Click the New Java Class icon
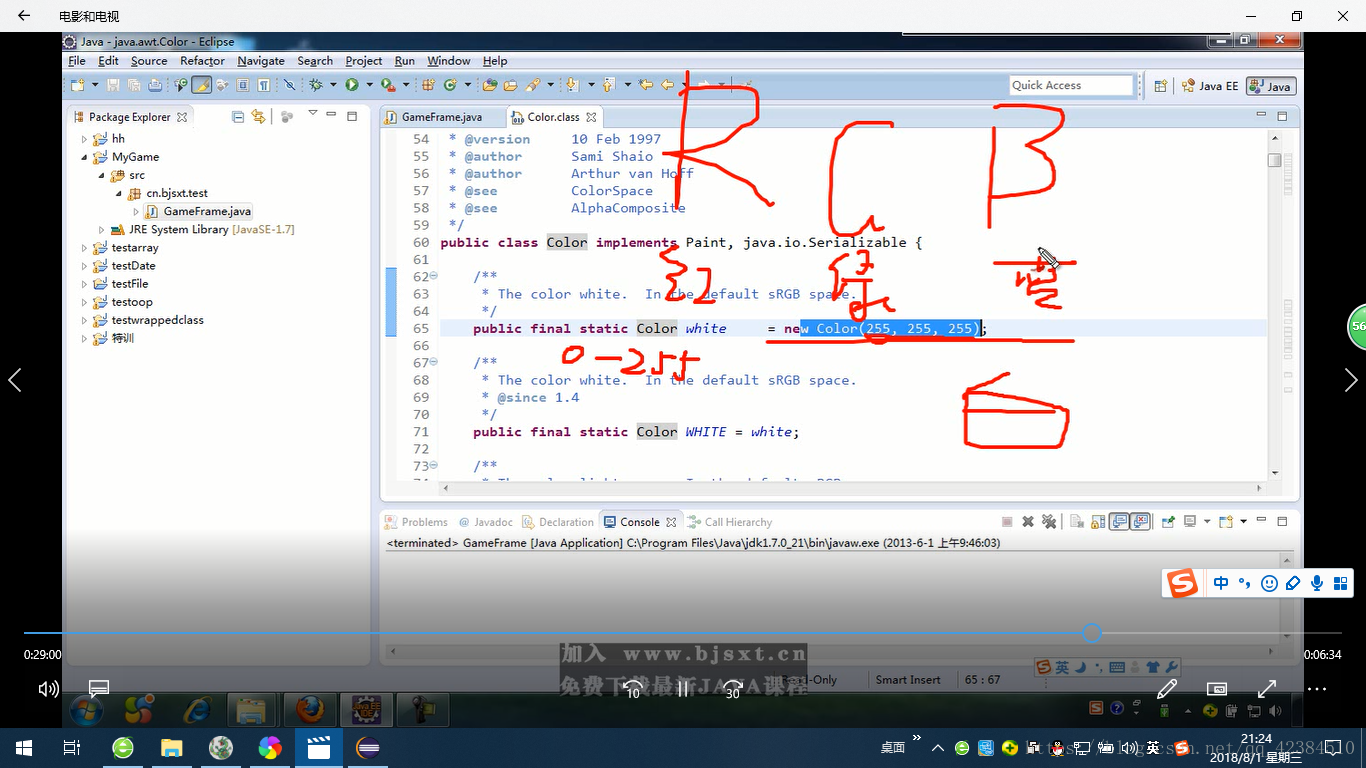Viewport: 1366px width, 768px height. 451,86
